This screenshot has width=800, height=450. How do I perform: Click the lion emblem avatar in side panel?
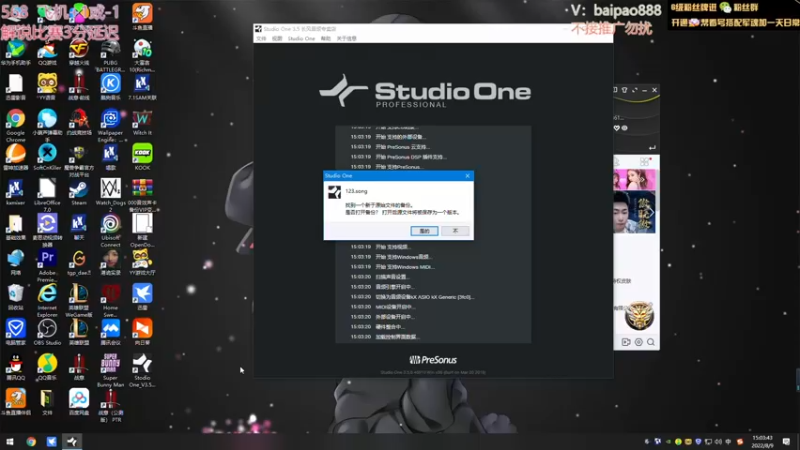pyautogui.click(x=639, y=316)
